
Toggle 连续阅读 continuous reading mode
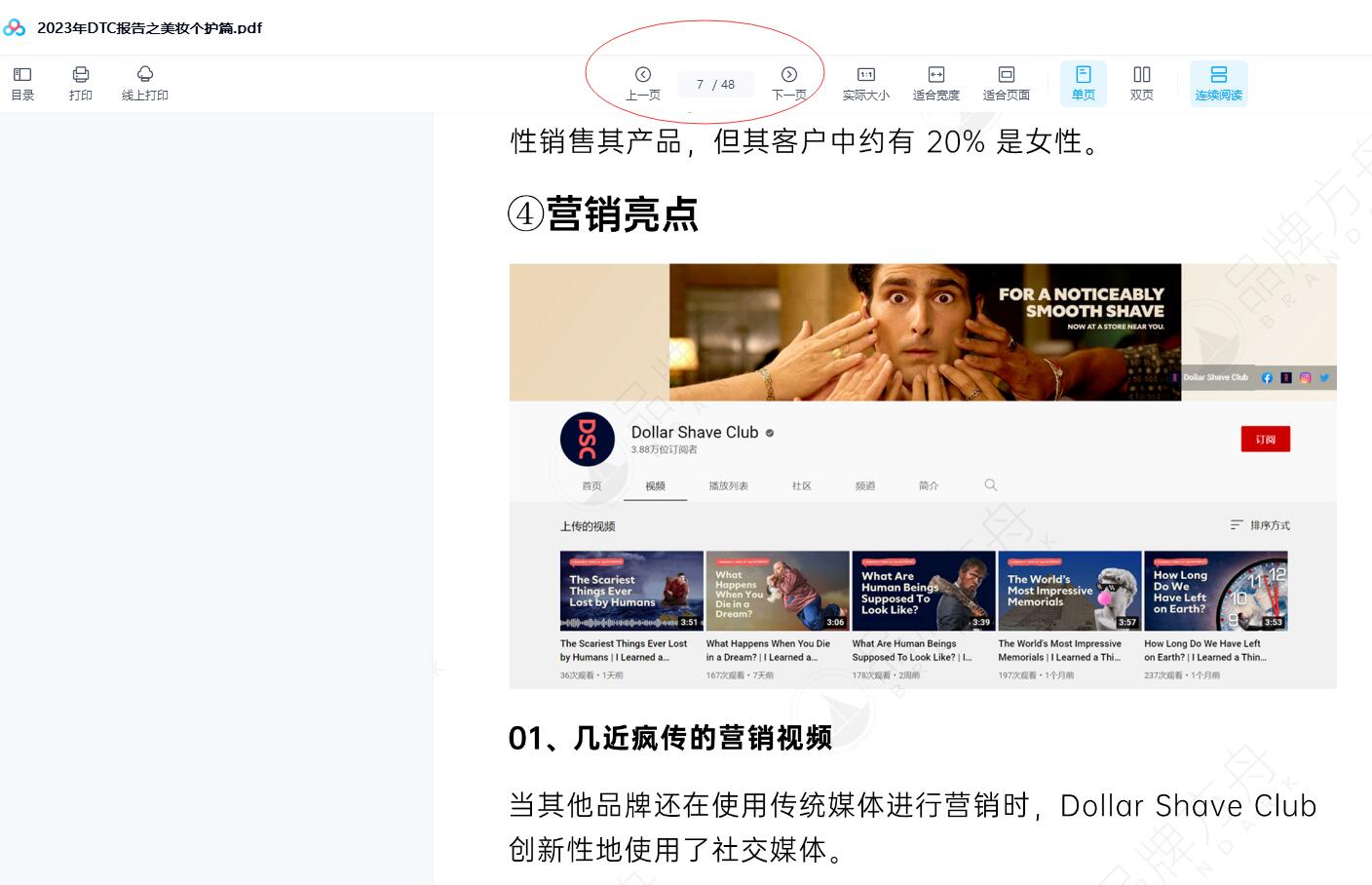[1218, 83]
